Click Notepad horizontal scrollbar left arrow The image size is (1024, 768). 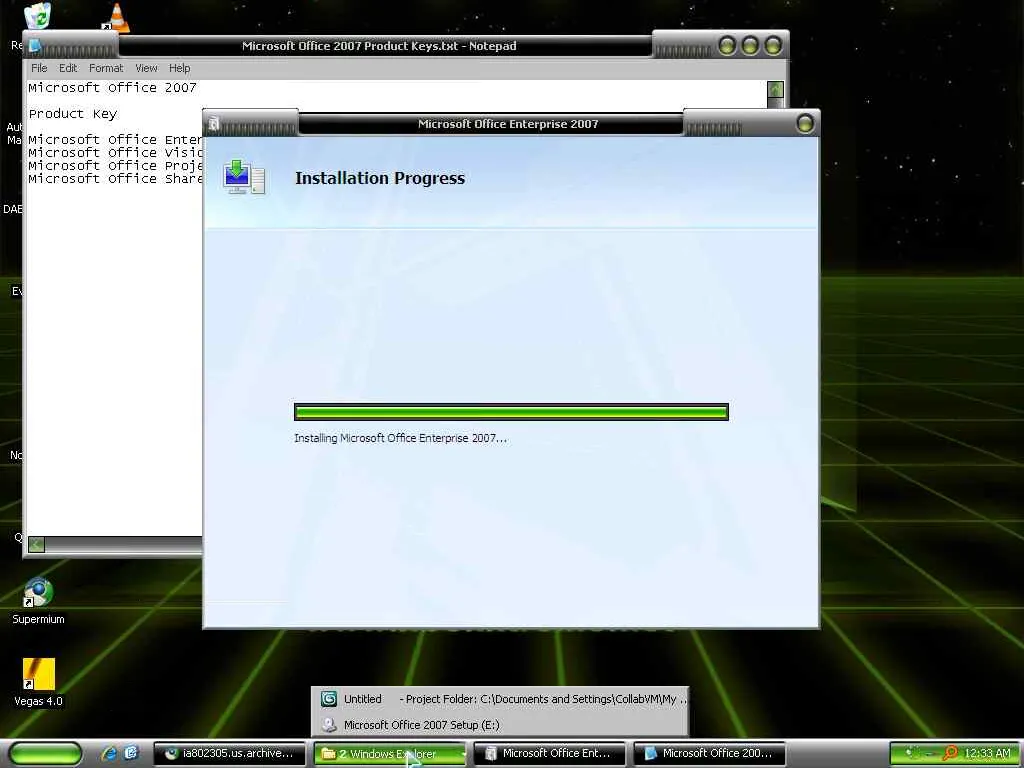click(x=37, y=544)
